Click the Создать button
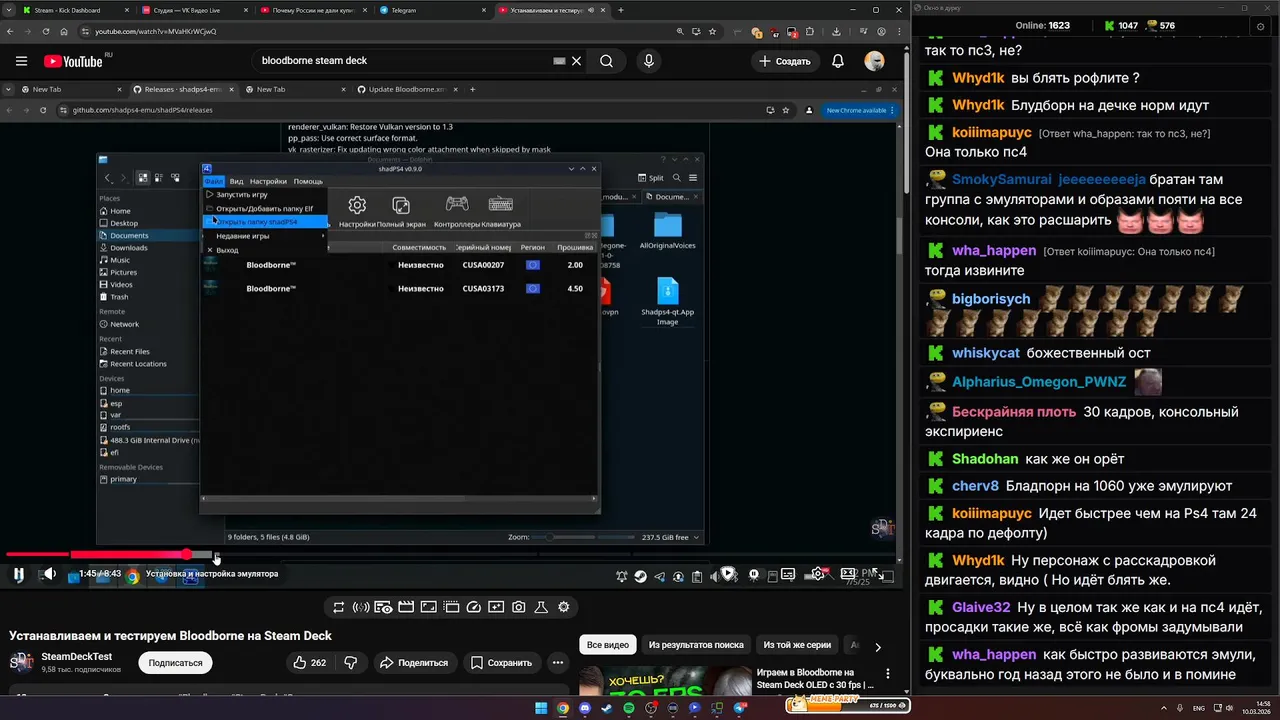This screenshot has height=720, width=1280. pos(784,61)
